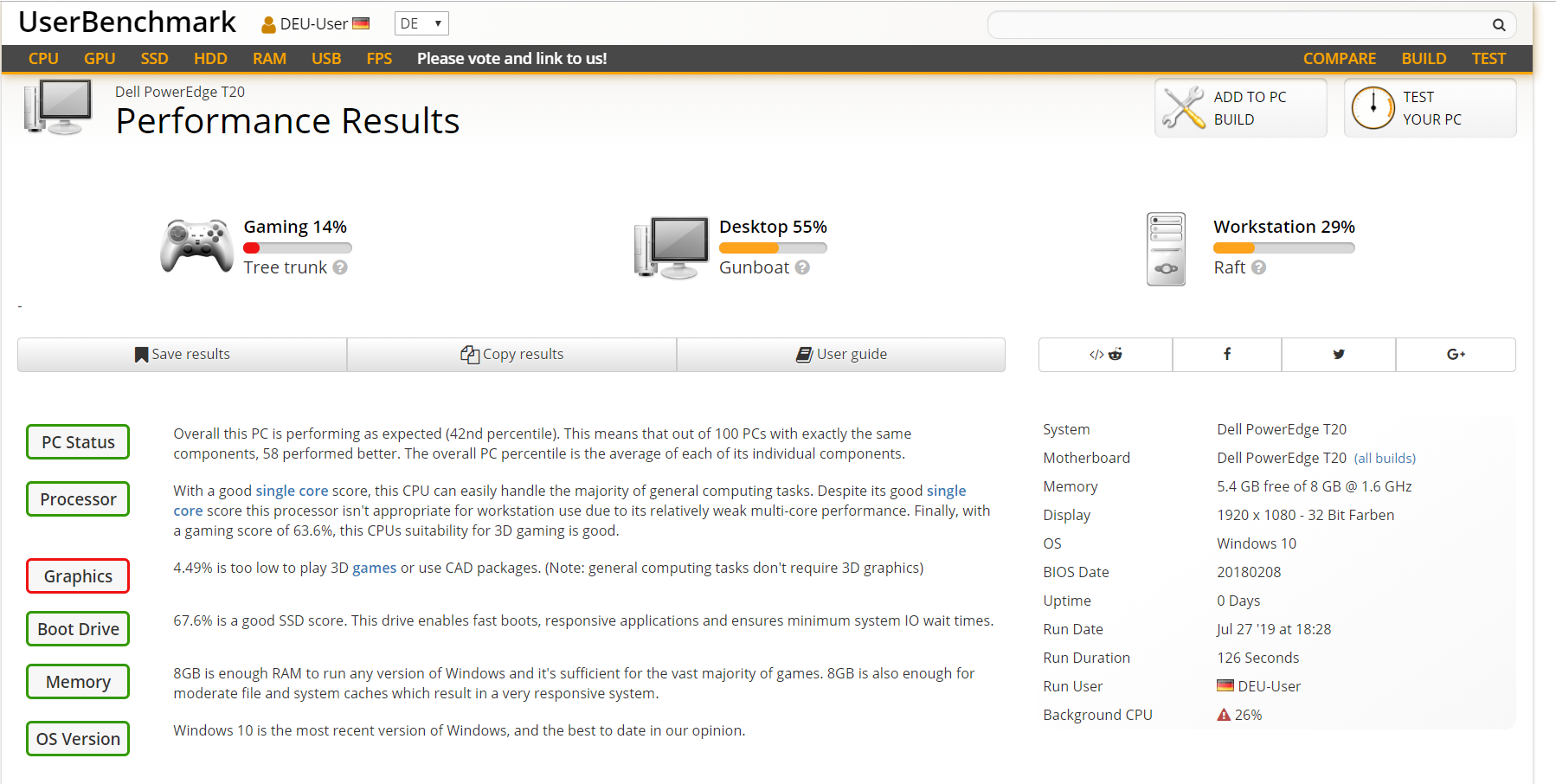
Task: Open the FPS menu tab
Action: tap(379, 59)
